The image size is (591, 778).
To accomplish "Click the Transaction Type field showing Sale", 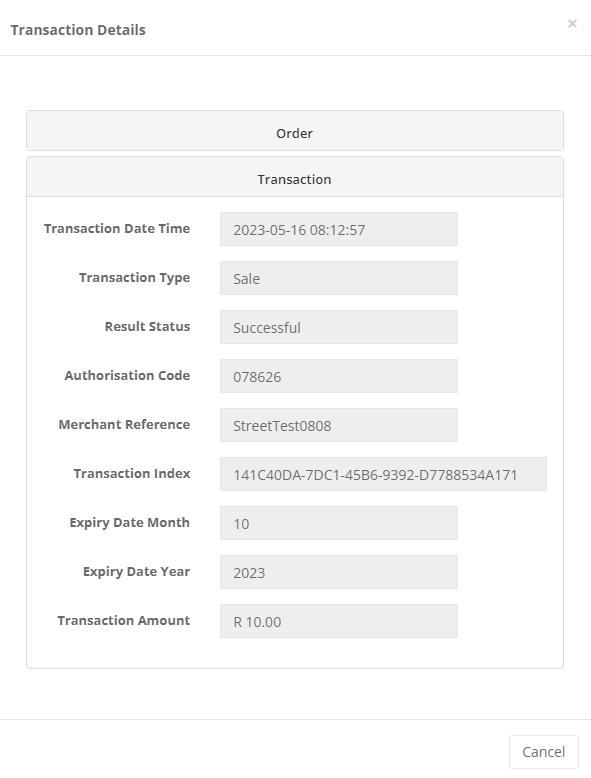I will pos(339,278).
